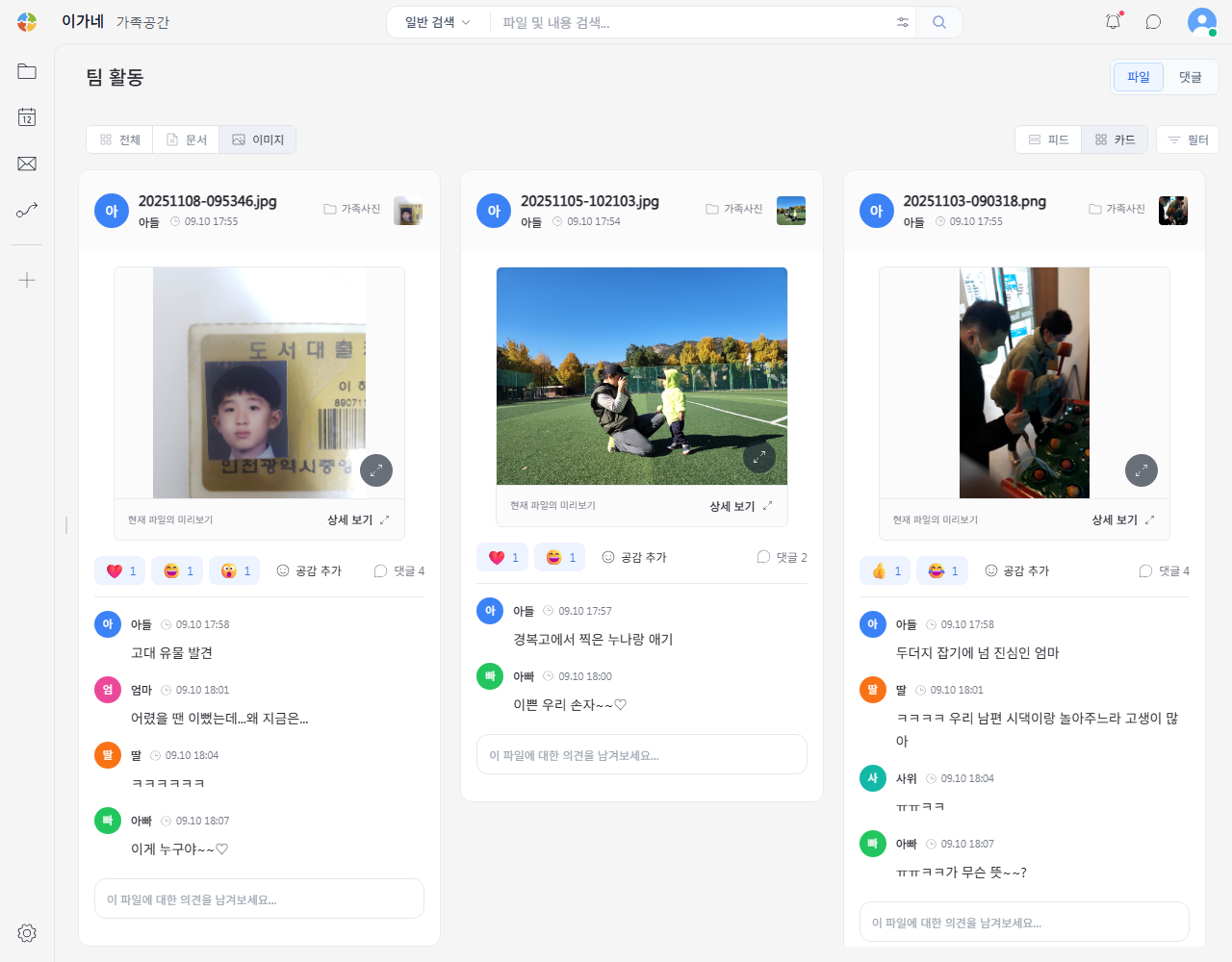
Task: Focus comment box under 20251108-095346.jpg
Action: point(259,899)
